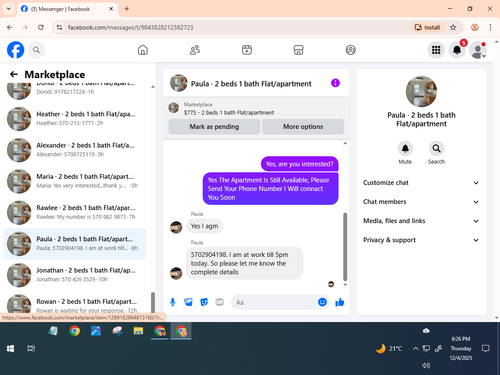Open the $775 Marketplace listing link
This screenshot has width=500, height=375.
(x=229, y=113)
